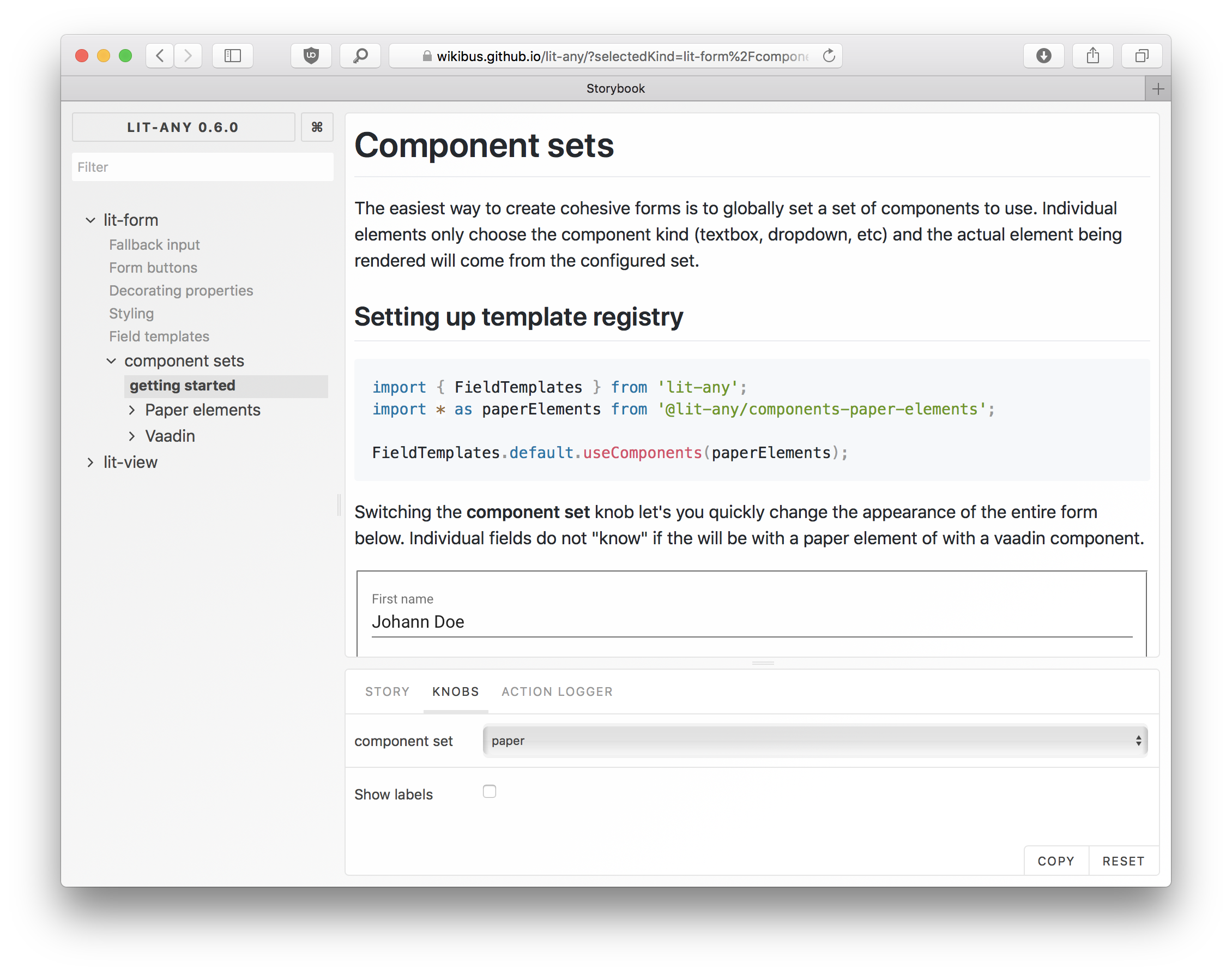Click the RESET button
Image resolution: width=1232 pixels, height=974 pixels.
pyautogui.click(x=1122, y=861)
